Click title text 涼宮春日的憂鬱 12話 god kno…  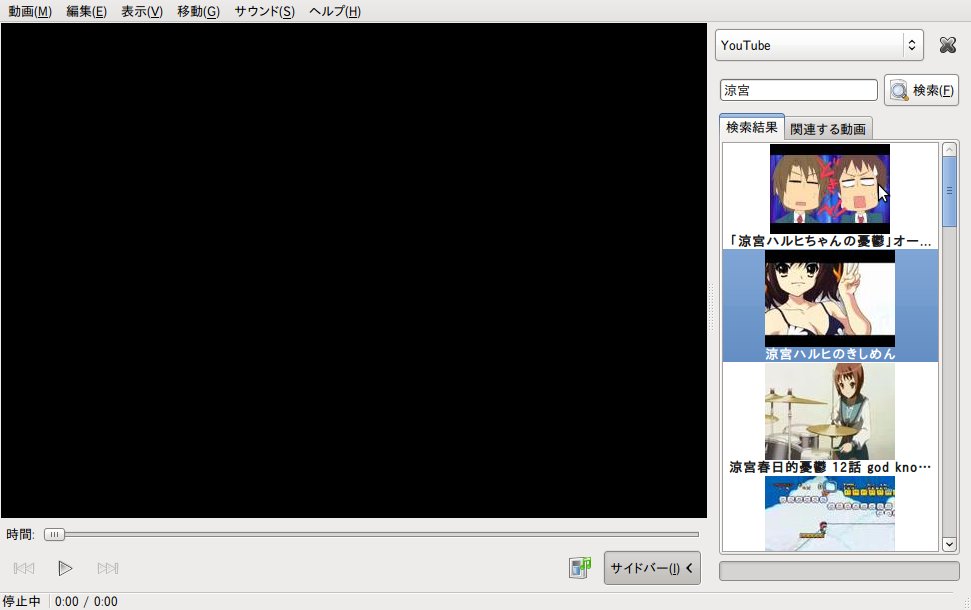click(x=830, y=468)
